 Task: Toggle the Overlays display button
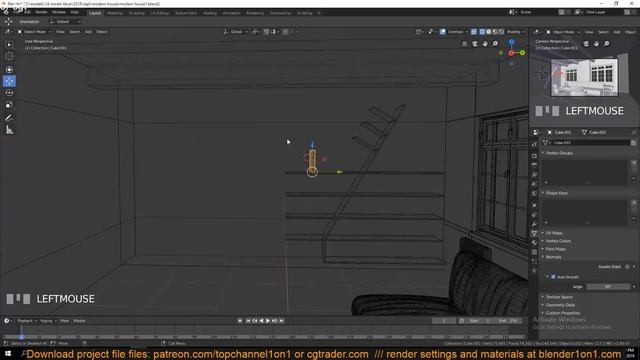442,32
